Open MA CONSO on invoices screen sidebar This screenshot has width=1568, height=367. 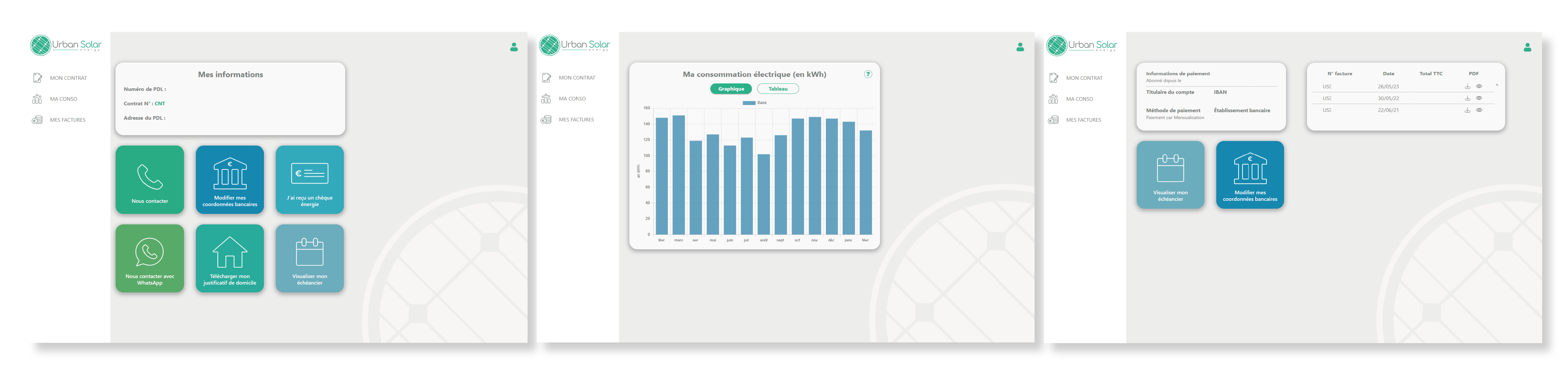(1071, 99)
